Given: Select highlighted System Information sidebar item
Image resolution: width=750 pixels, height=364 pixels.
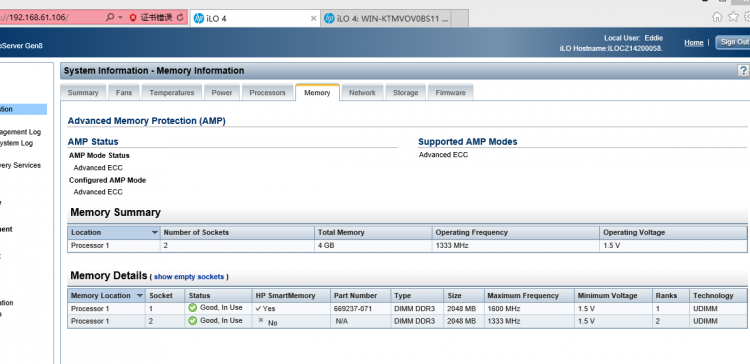Looking at the screenshot, I should coord(23,109).
